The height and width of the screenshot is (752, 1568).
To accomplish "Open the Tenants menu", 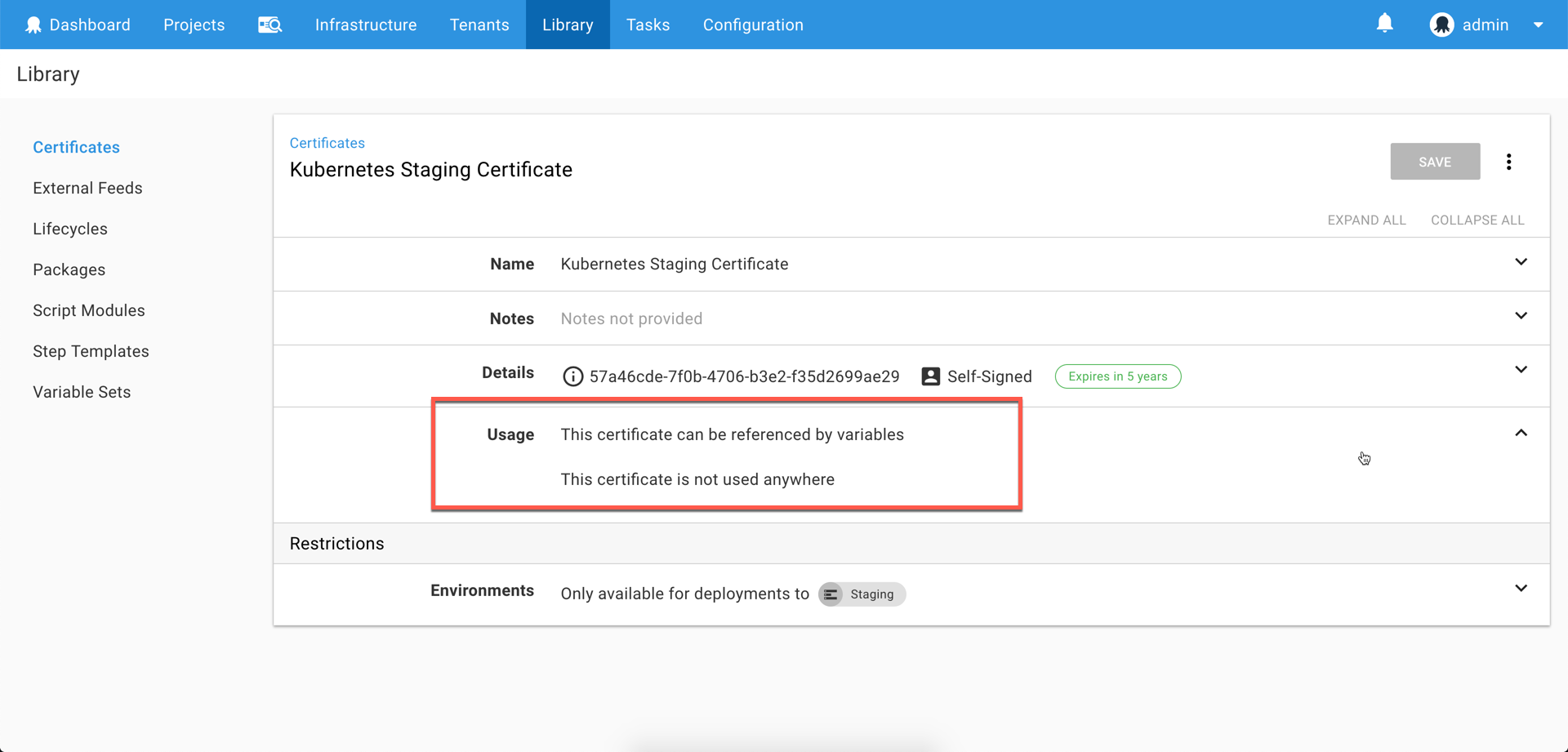I will [479, 24].
